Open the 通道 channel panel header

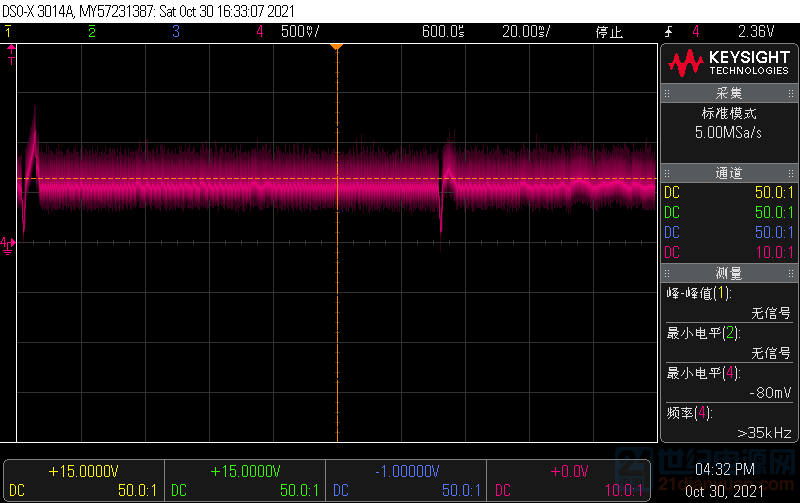(x=729, y=173)
